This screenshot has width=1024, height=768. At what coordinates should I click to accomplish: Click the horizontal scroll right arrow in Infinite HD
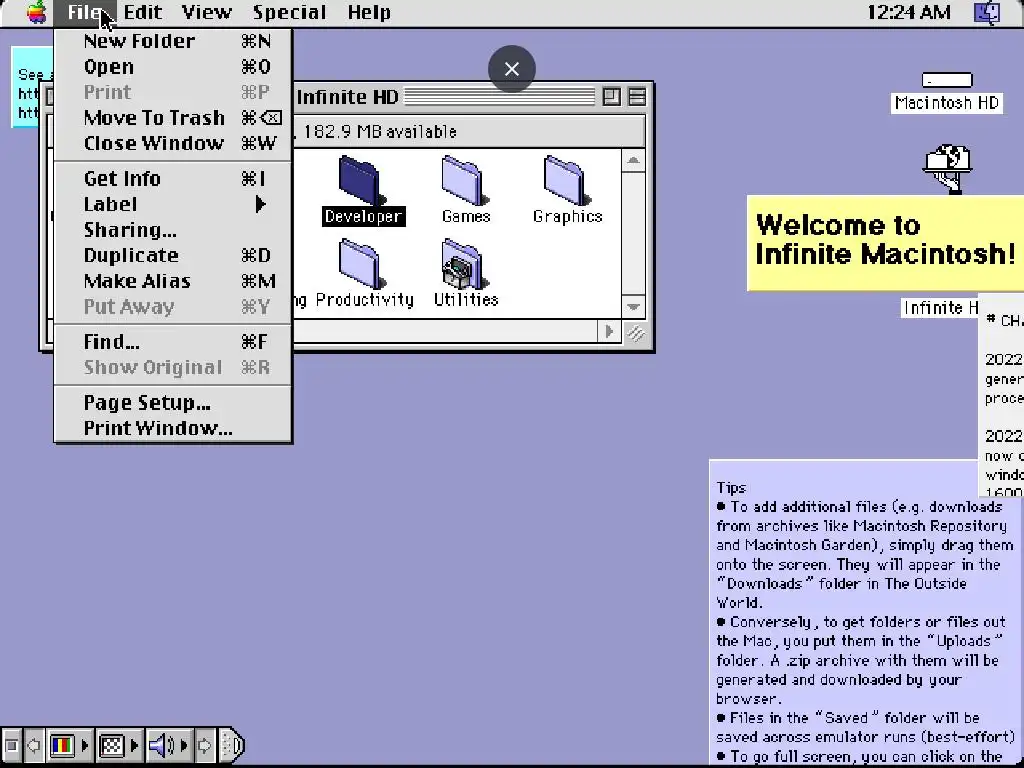tap(609, 332)
